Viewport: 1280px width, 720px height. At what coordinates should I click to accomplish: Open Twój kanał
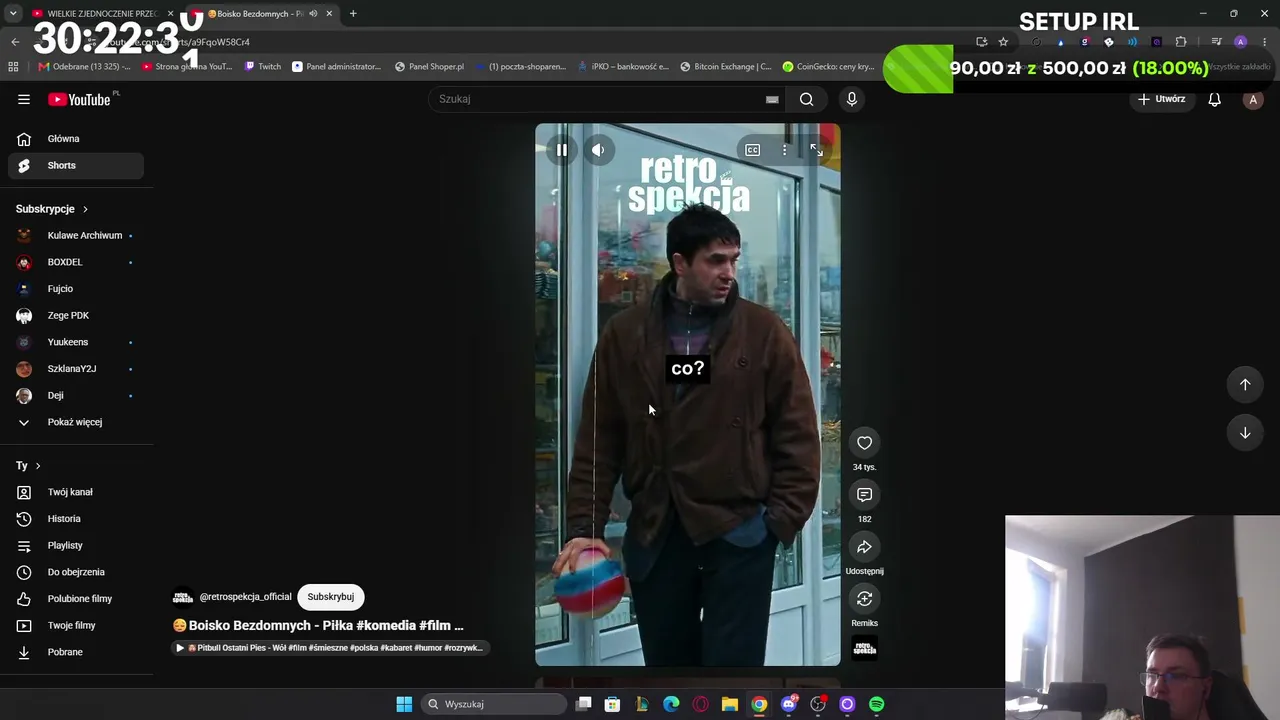[x=76, y=492]
